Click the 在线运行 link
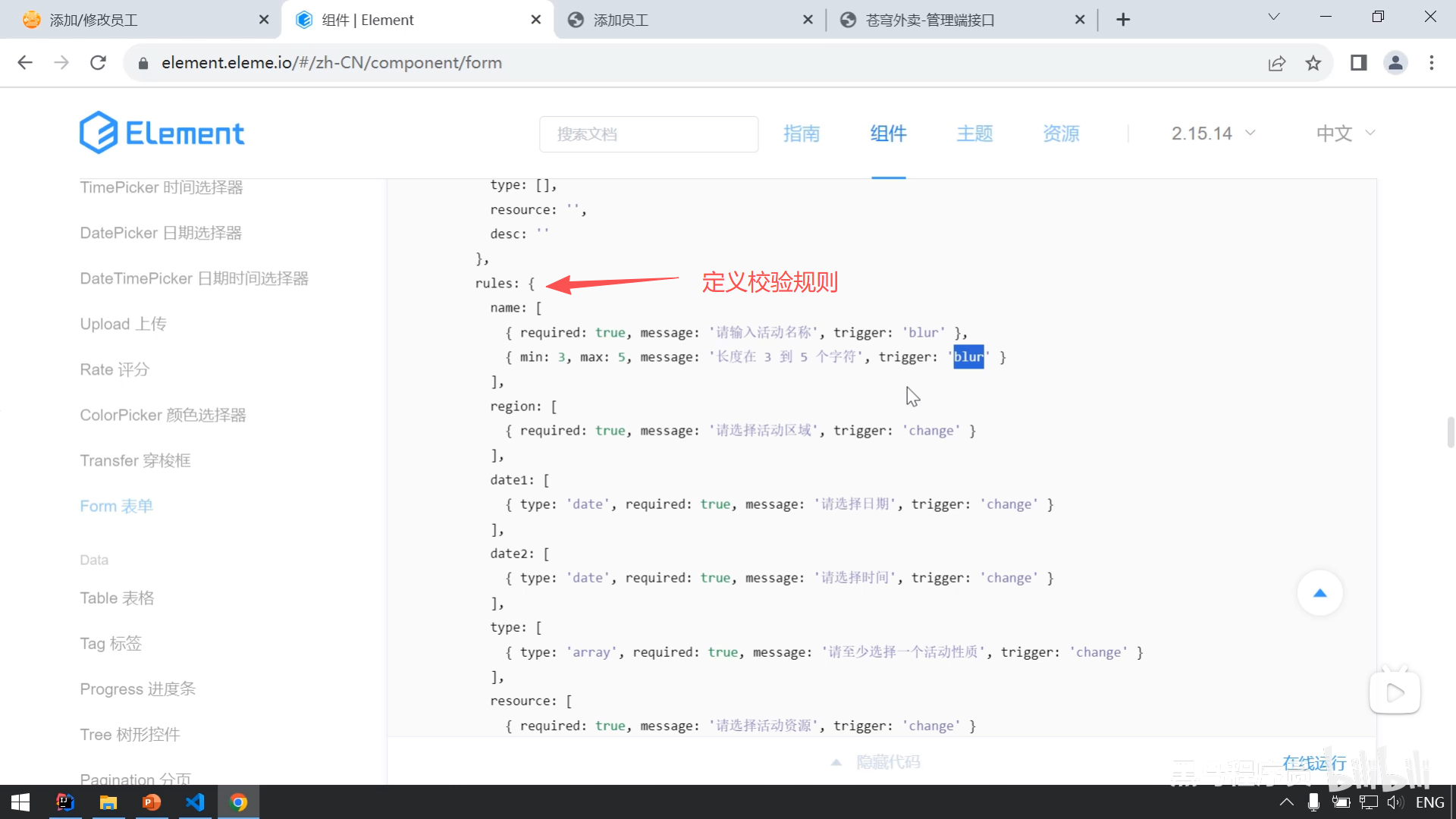1456x819 pixels. (x=1314, y=763)
